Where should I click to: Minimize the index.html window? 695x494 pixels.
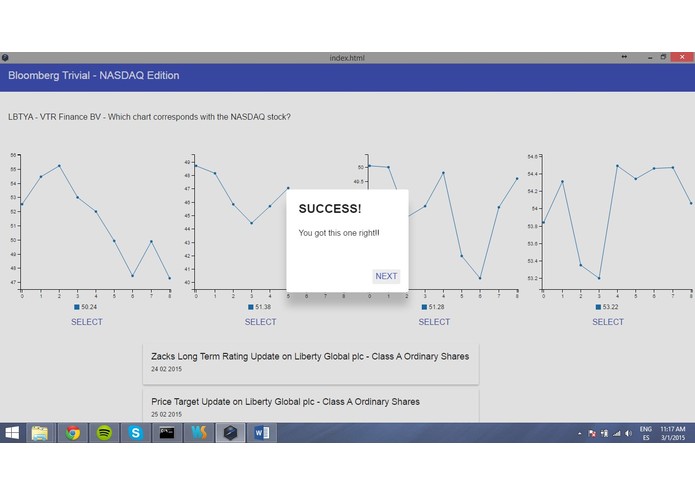pos(650,57)
